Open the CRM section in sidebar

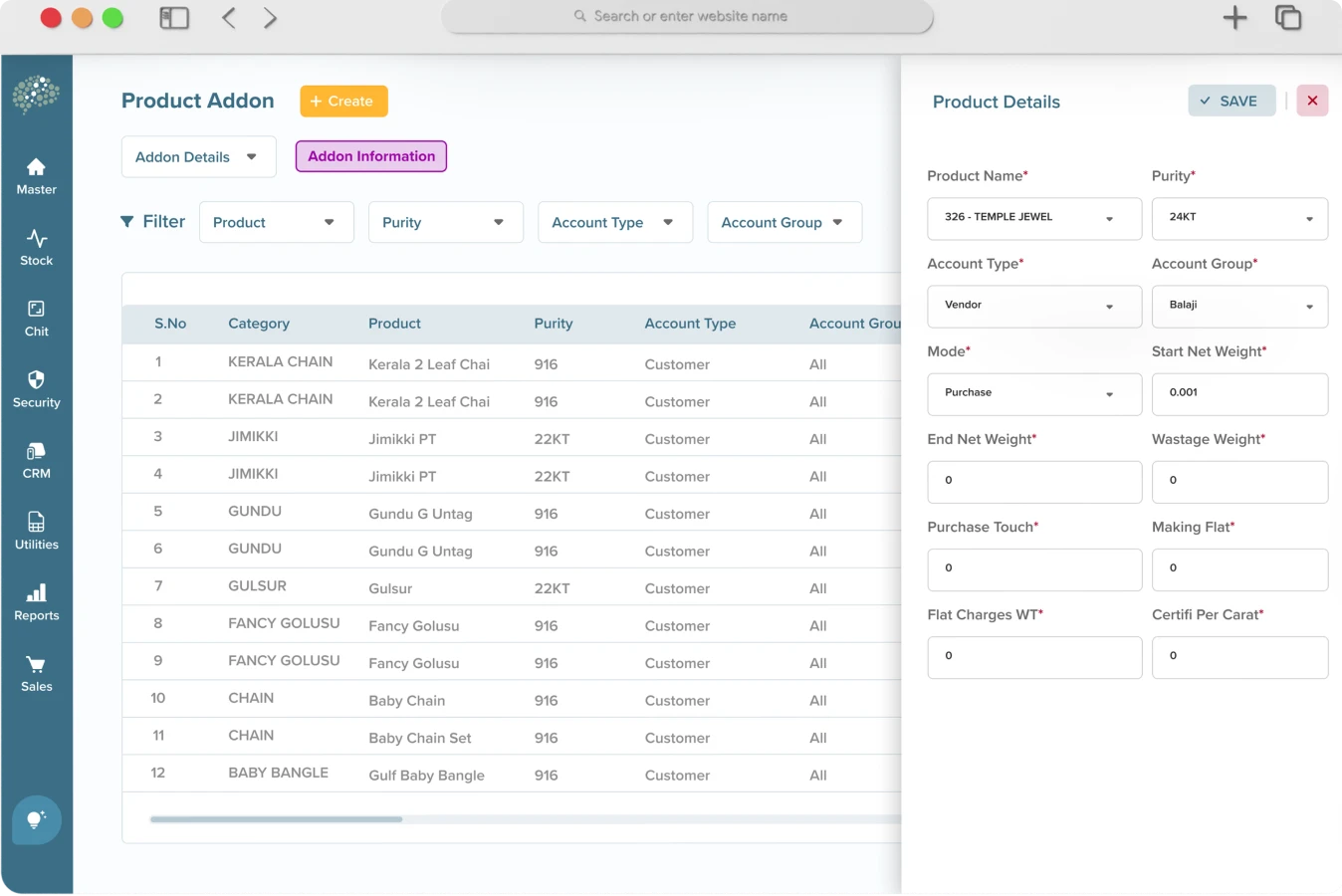pyautogui.click(x=36, y=461)
